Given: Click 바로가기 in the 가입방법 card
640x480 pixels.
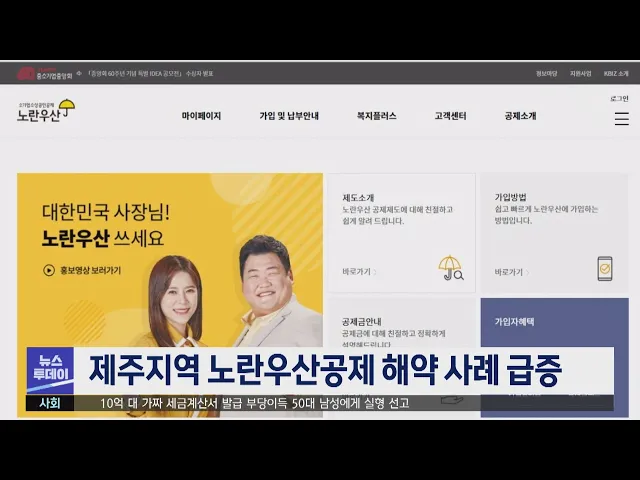Looking at the screenshot, I should (512, 272).
